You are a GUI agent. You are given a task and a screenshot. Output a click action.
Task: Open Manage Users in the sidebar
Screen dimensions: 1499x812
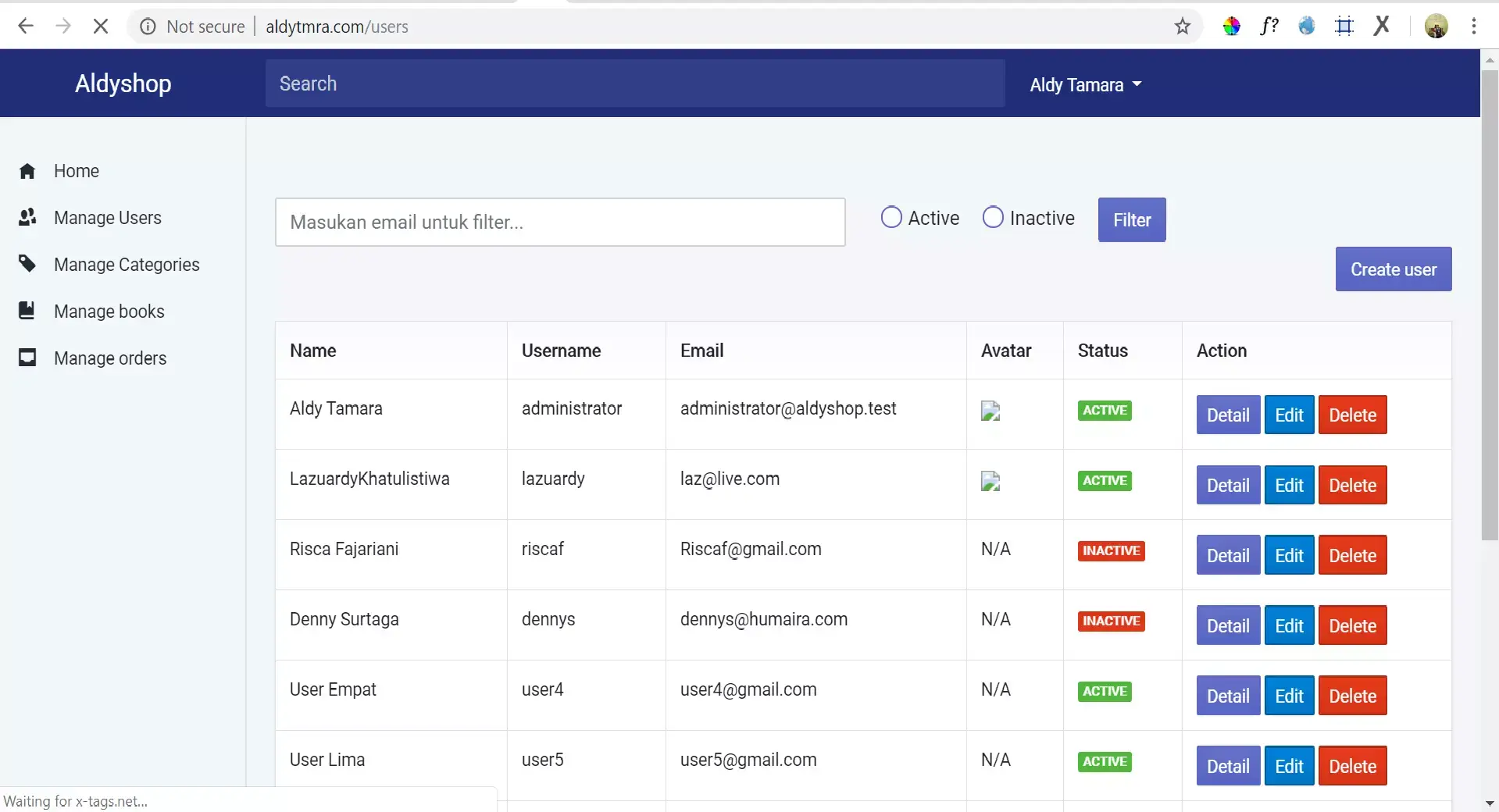108,218
